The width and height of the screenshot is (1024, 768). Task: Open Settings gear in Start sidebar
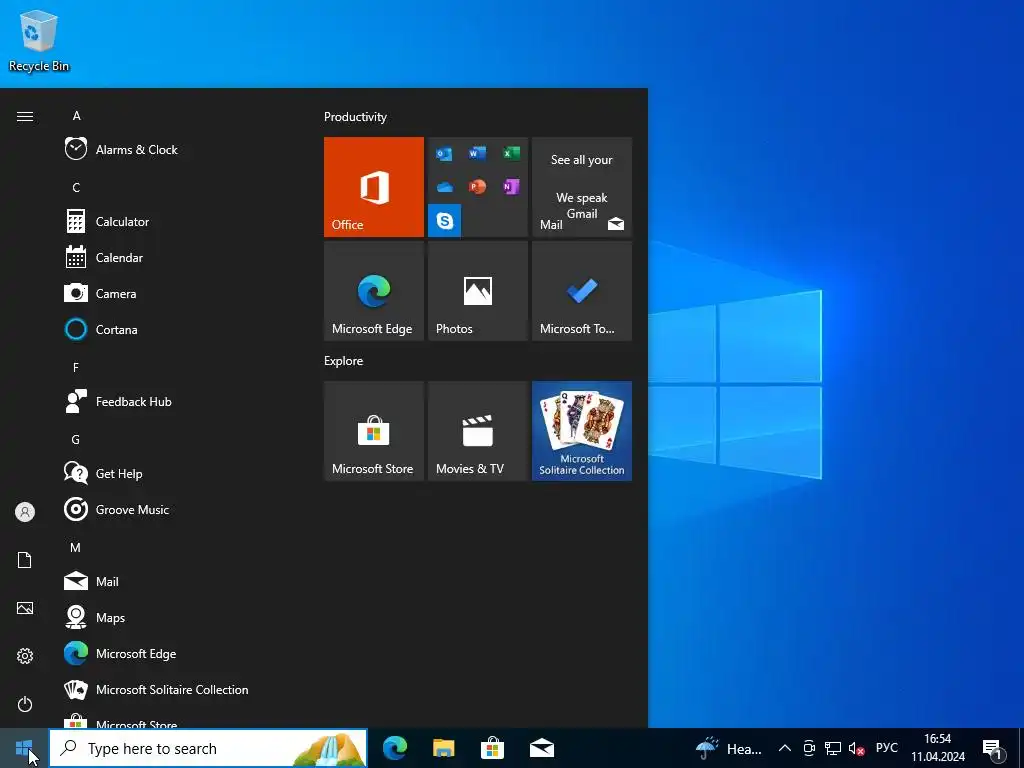(25, 656)
